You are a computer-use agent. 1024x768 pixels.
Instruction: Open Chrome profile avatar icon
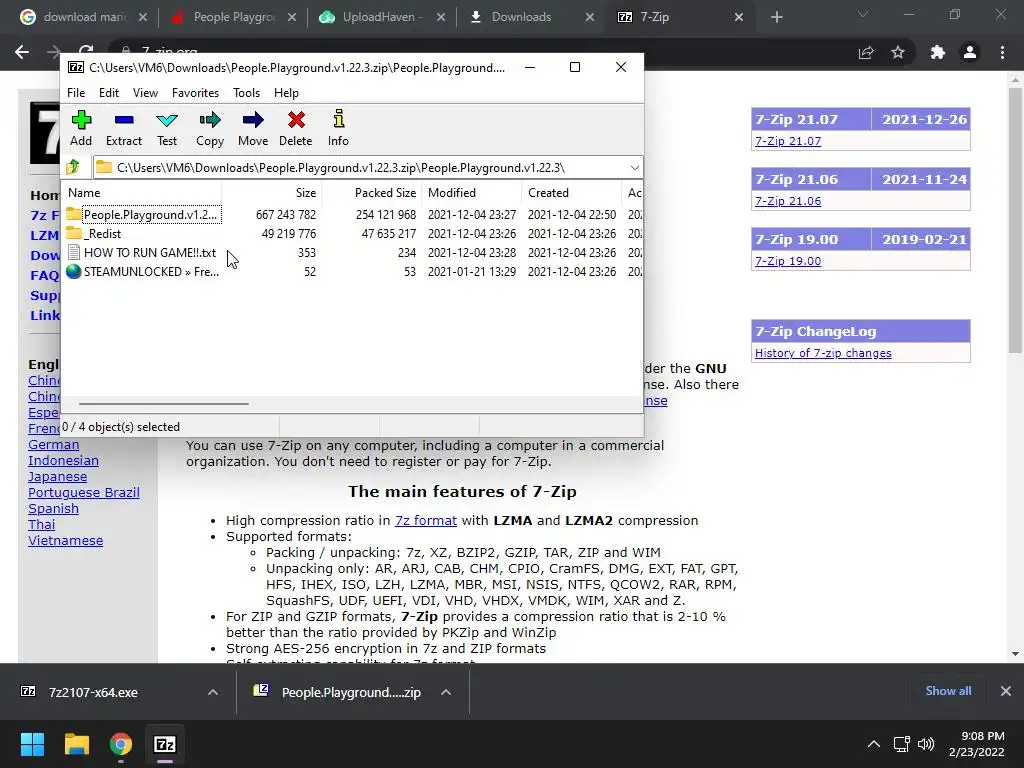tap(970, 52)
